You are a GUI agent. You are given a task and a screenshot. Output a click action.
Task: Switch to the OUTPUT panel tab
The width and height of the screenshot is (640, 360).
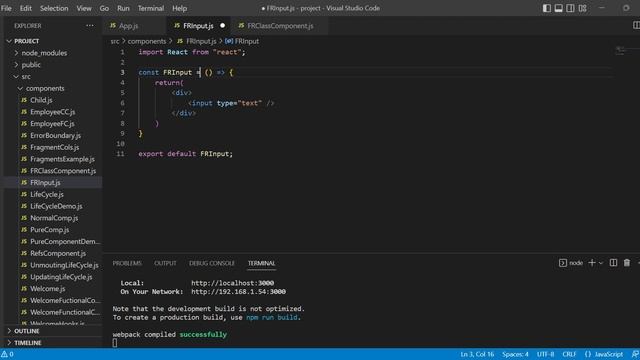(165, 263)
